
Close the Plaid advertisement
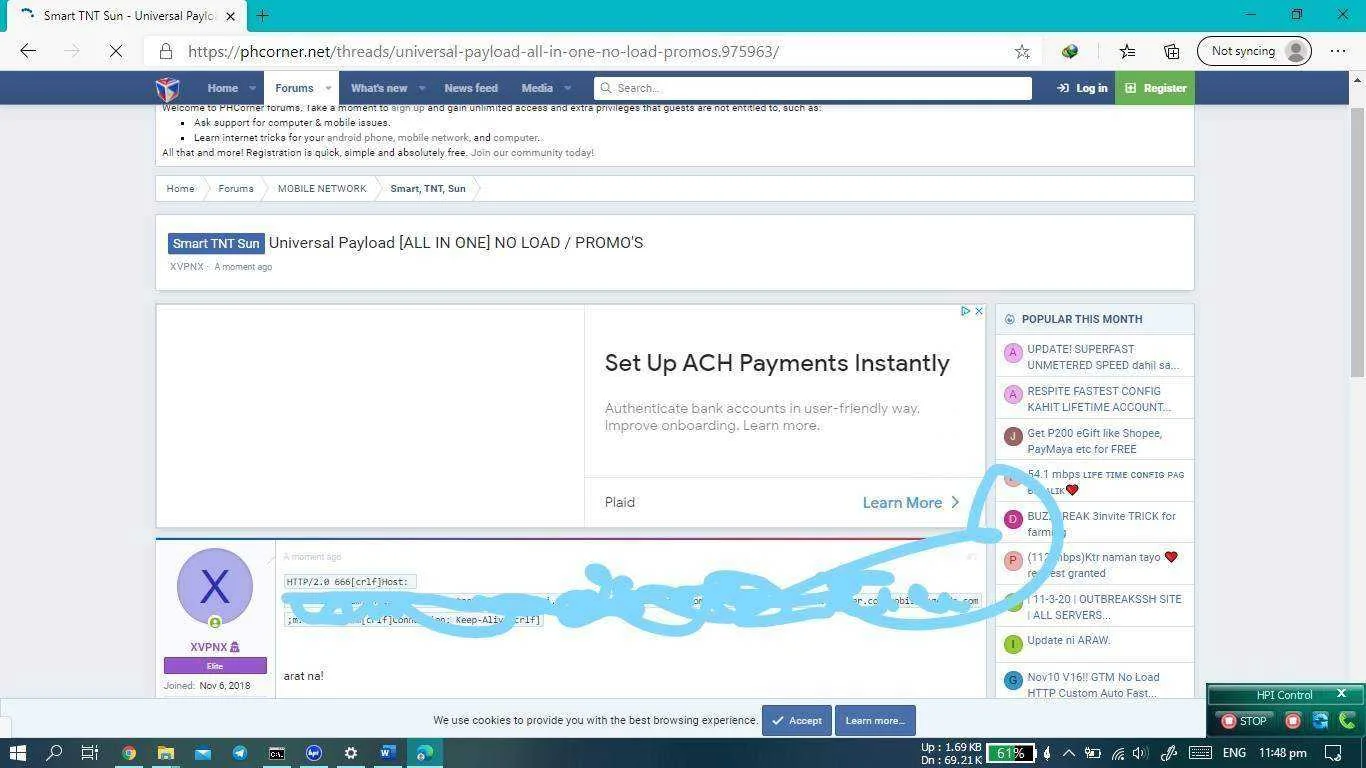tap(979, 311)
